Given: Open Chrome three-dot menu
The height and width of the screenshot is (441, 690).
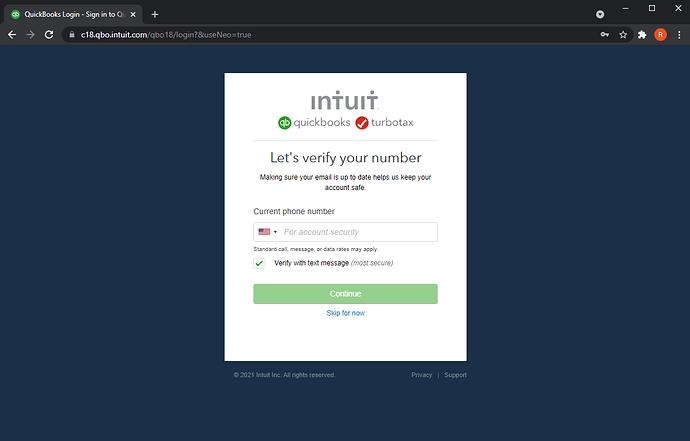Looking at the screenshot, I should click(679, 35).
